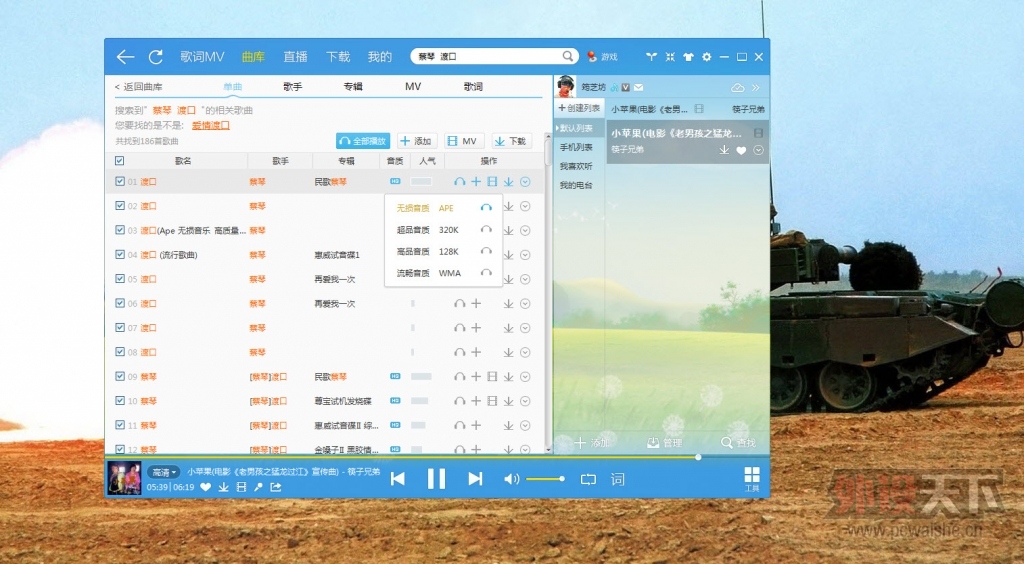
Task: Open settings gear in title bar
Action: [x=707, y=57]
